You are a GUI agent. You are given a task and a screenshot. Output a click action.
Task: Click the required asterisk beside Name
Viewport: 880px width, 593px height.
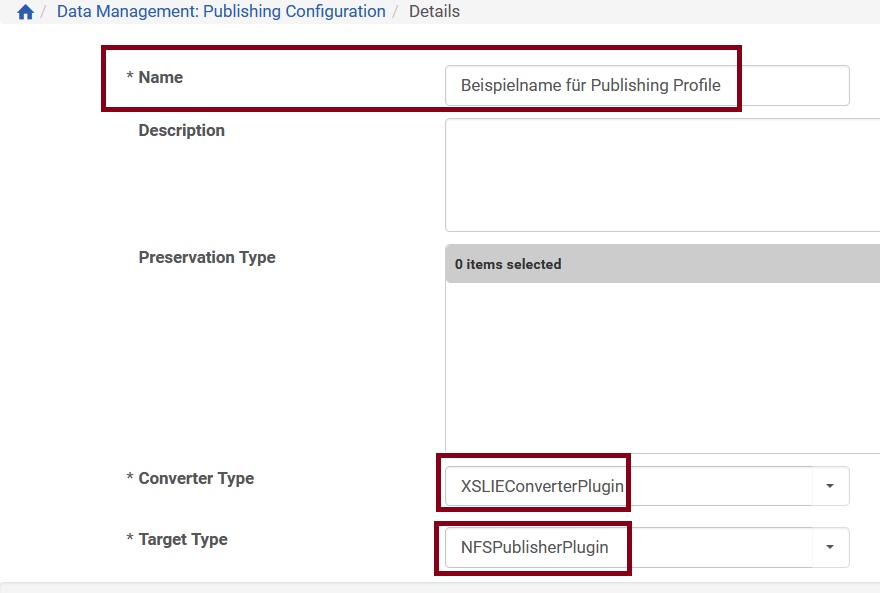click(x=130, y=78)
